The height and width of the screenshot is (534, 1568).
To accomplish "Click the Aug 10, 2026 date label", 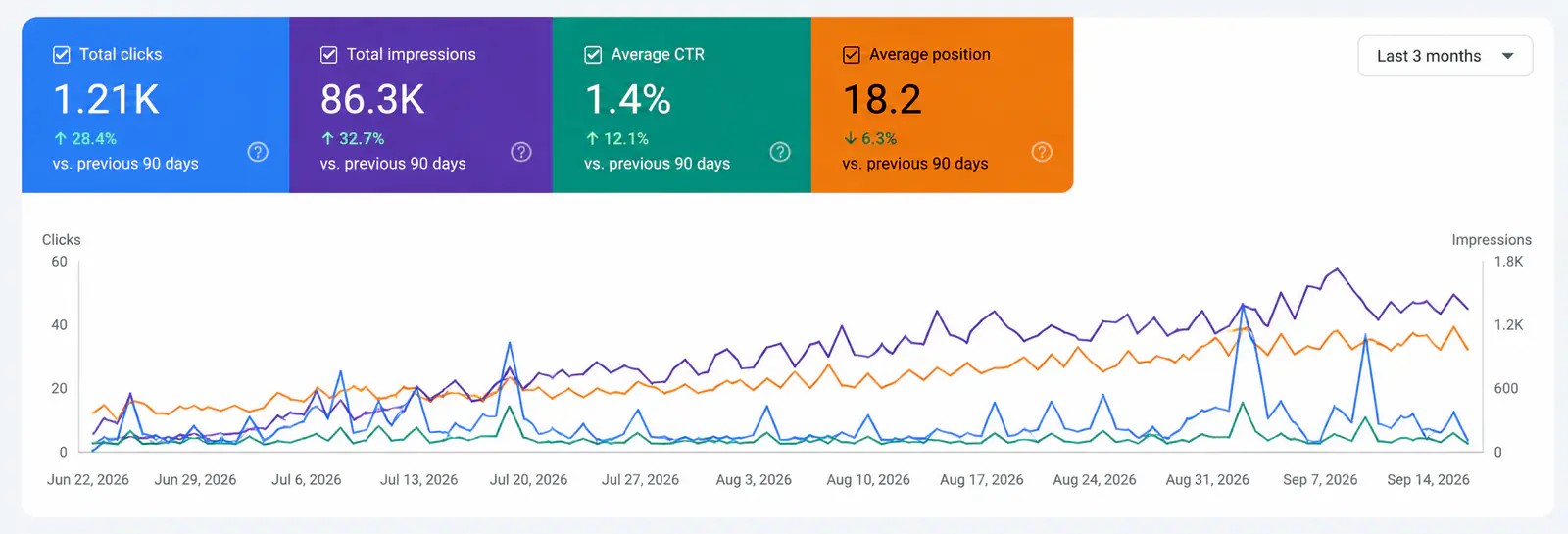I will click(x=868, y=480).
